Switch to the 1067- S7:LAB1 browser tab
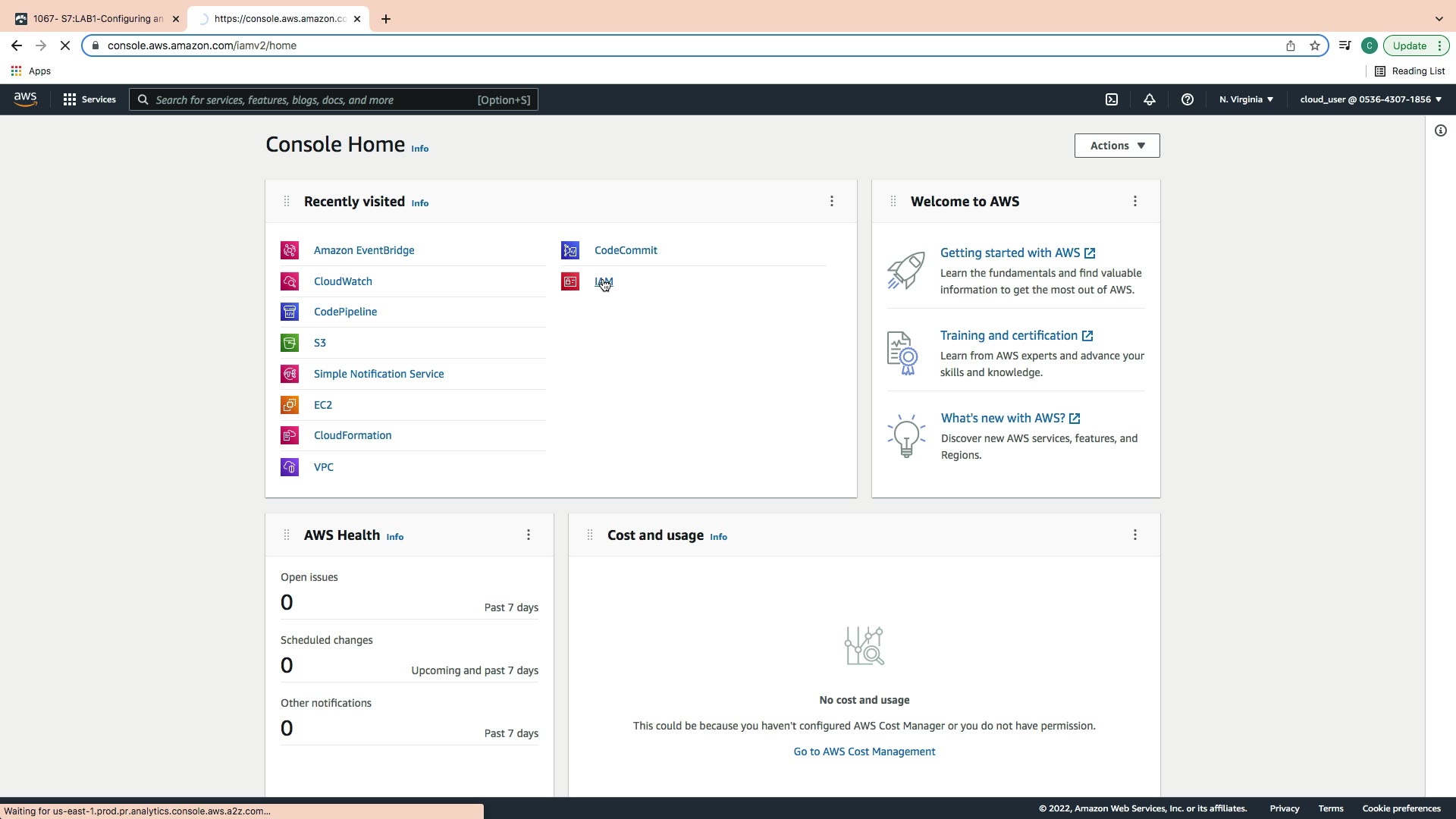 click(x=98, y=19)
